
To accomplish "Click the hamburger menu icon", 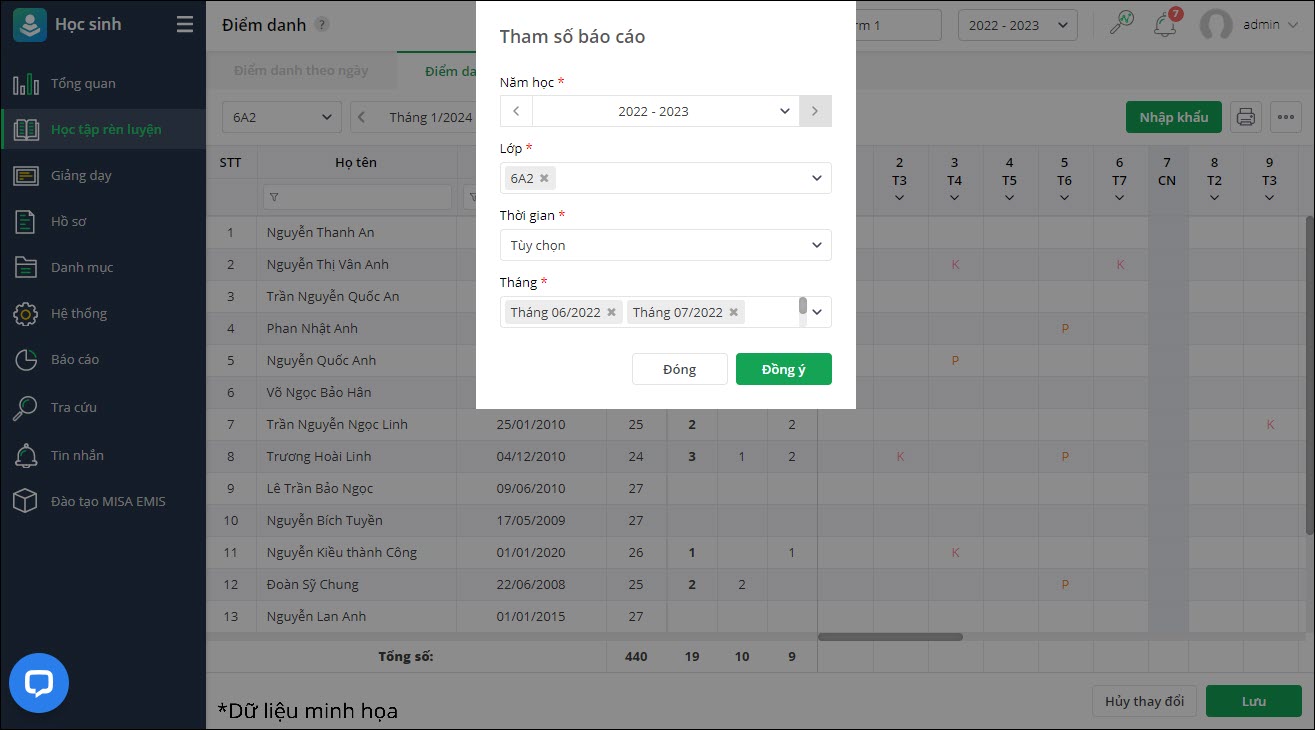I will click(x=185, y=25).
